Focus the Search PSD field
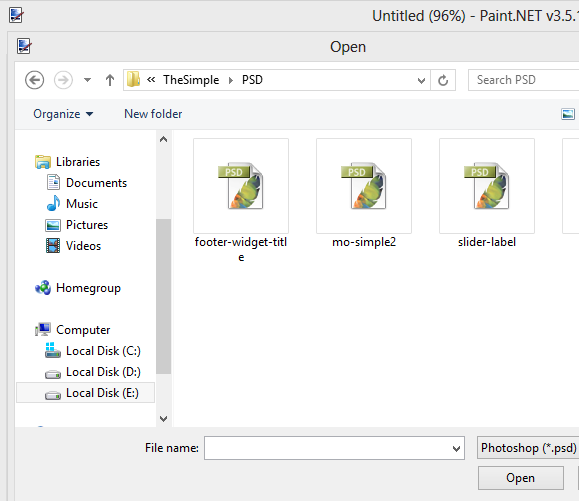Screen dimensions: 579x501 click(523, 80)
